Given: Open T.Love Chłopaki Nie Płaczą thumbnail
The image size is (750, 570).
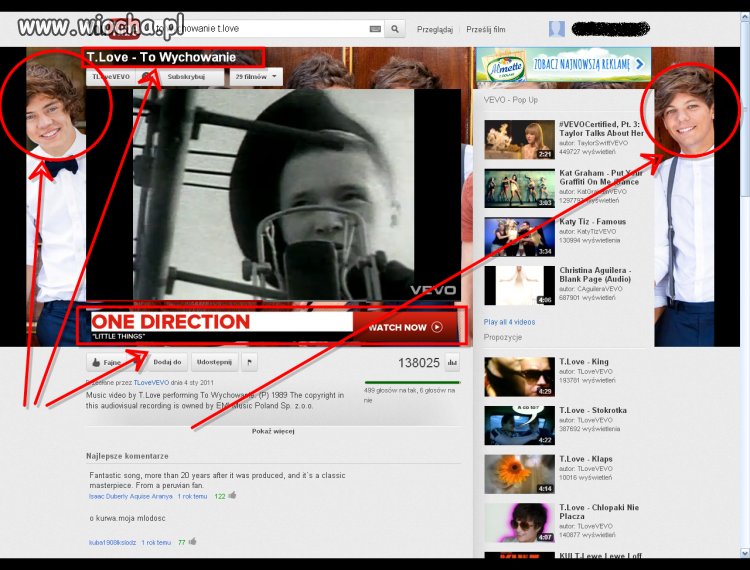Looking at the screenshot, I should [519, 523].
